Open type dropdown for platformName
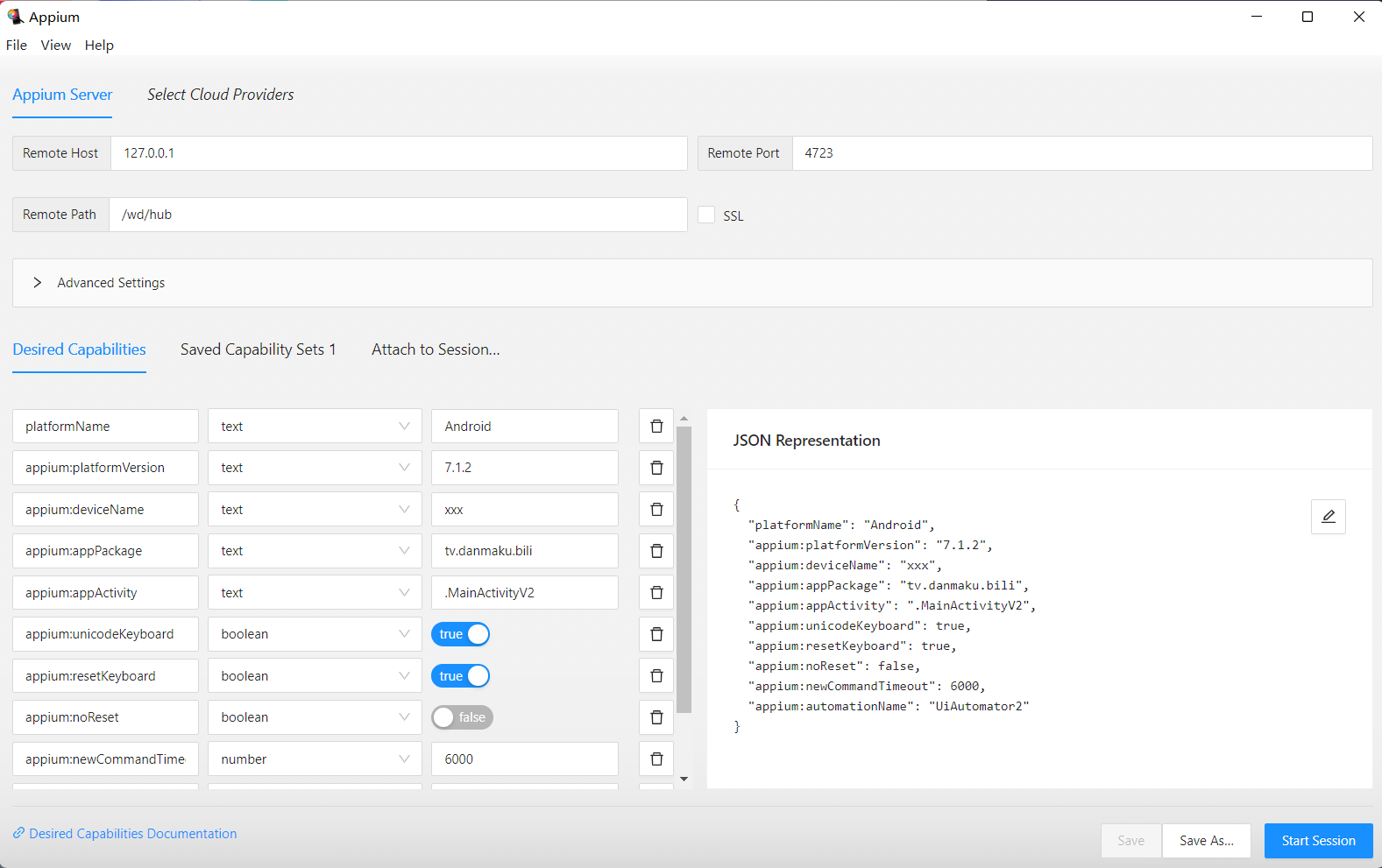This screenshot has height=868, width=1382. (x=315, y=427)
